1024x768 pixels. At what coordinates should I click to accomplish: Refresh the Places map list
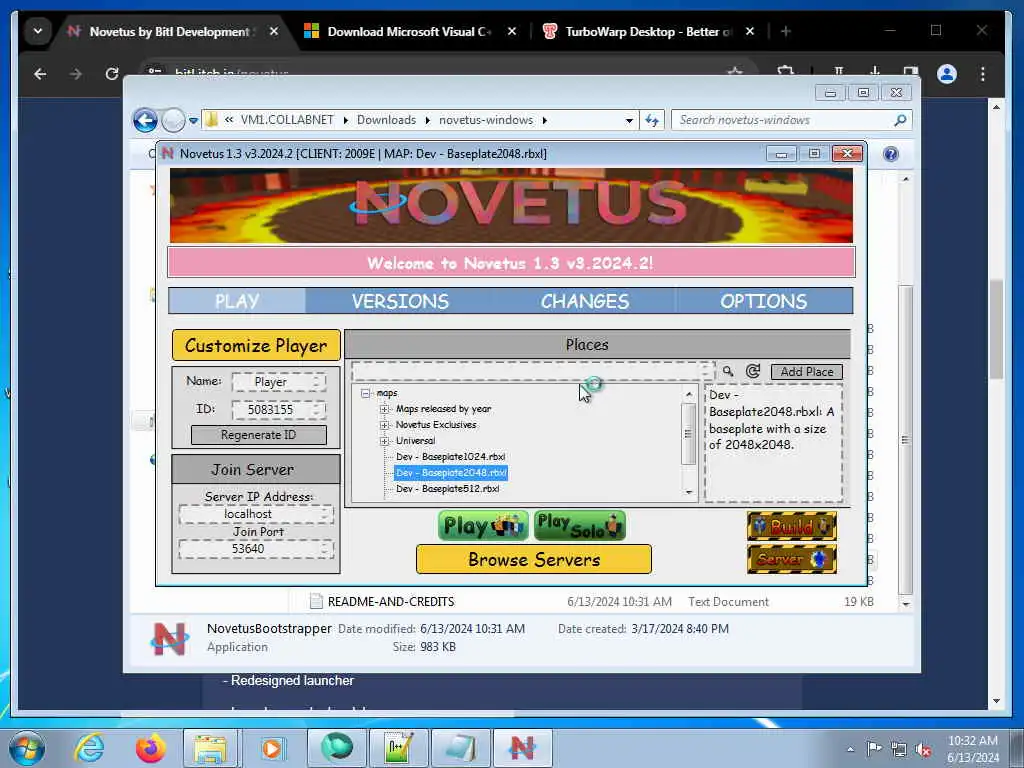click(752, 372)
